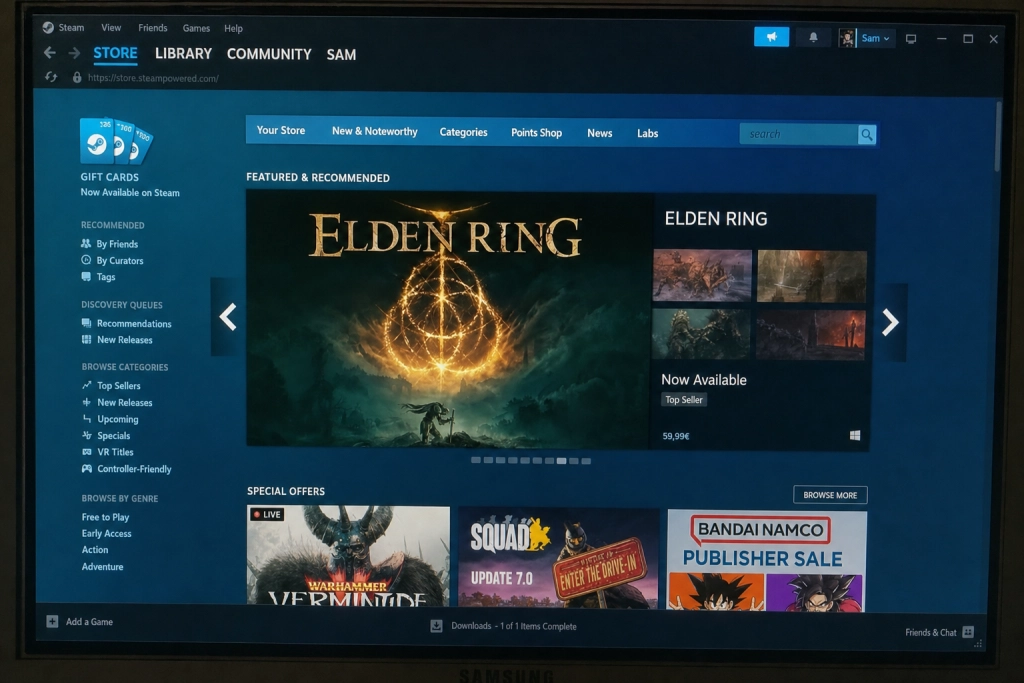
Task: Open the View menu
Action: click(111, 27)
